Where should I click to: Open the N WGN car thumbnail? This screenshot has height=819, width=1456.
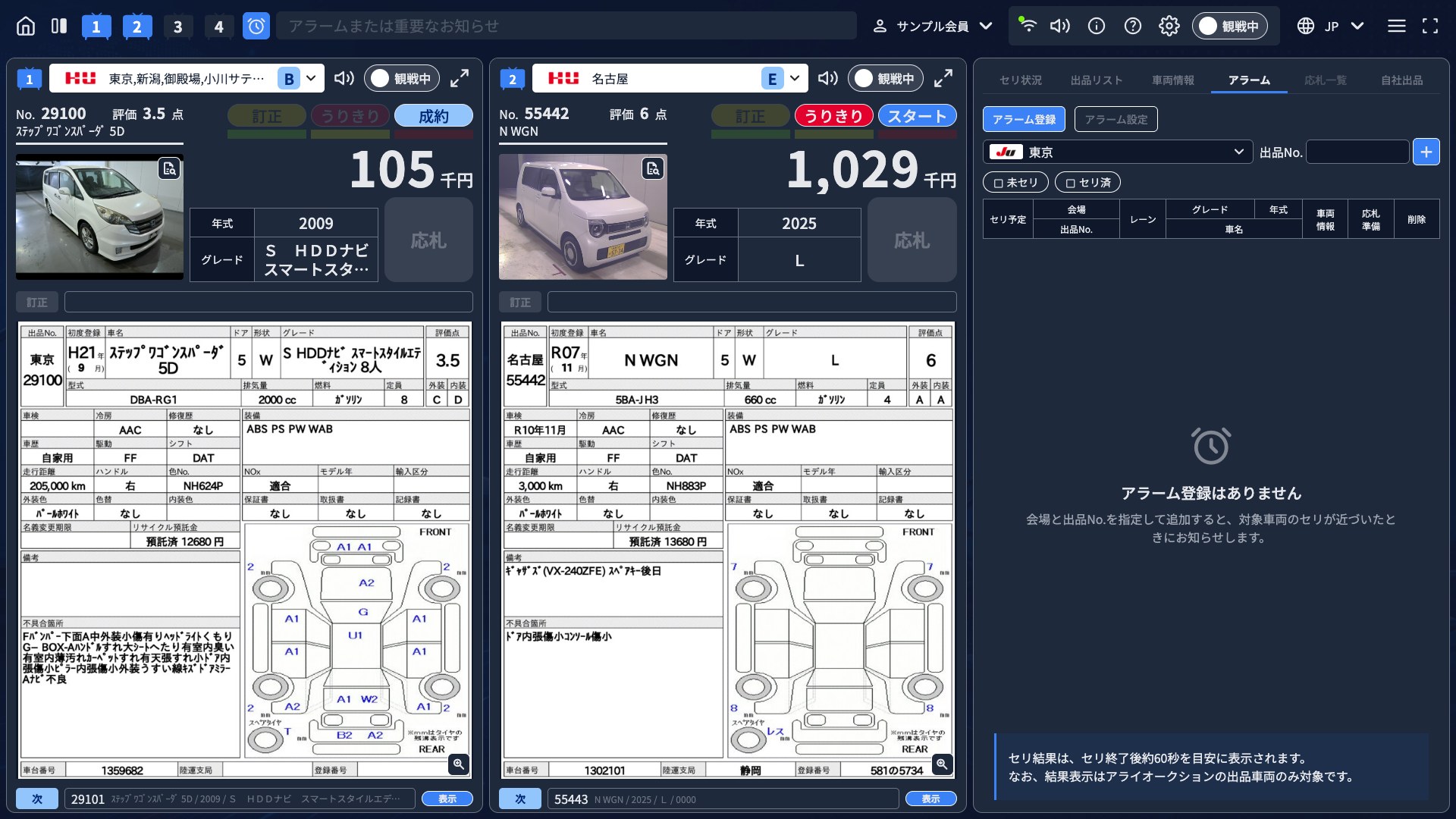pos(582,216)
